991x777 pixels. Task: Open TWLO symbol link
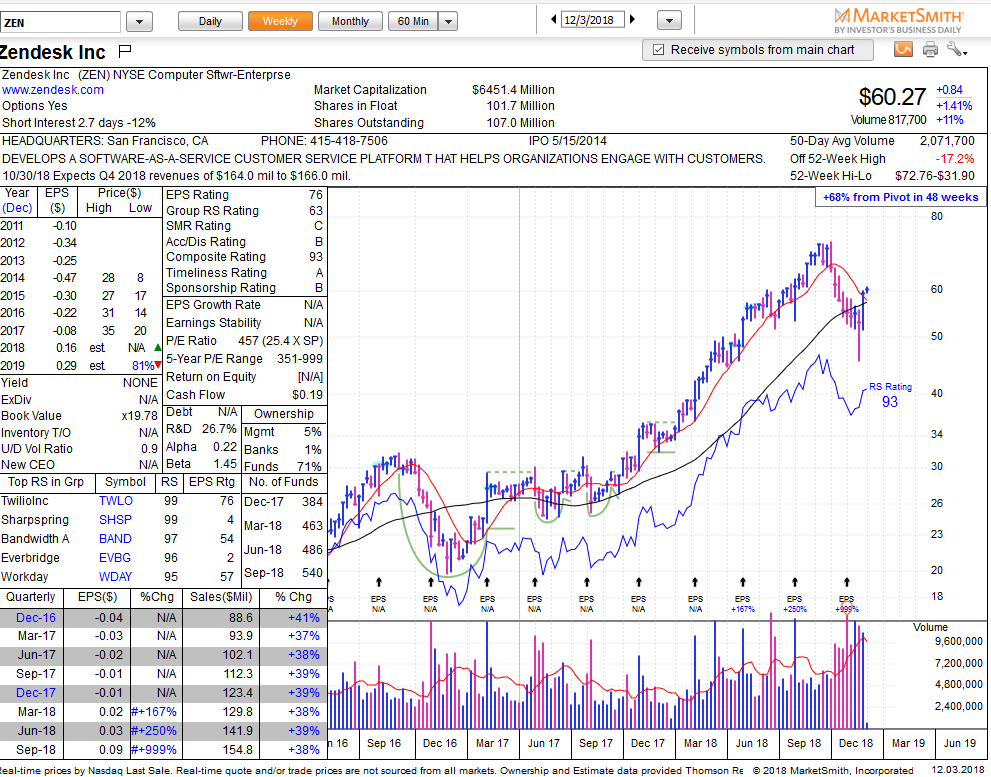(x=116, y=501)
